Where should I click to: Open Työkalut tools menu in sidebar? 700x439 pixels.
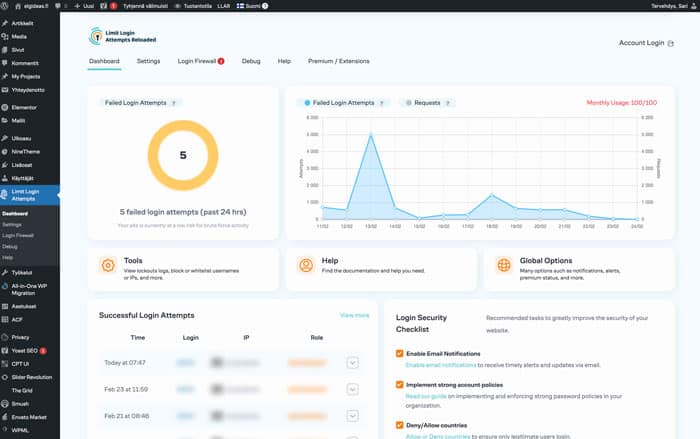pos(21,273)
